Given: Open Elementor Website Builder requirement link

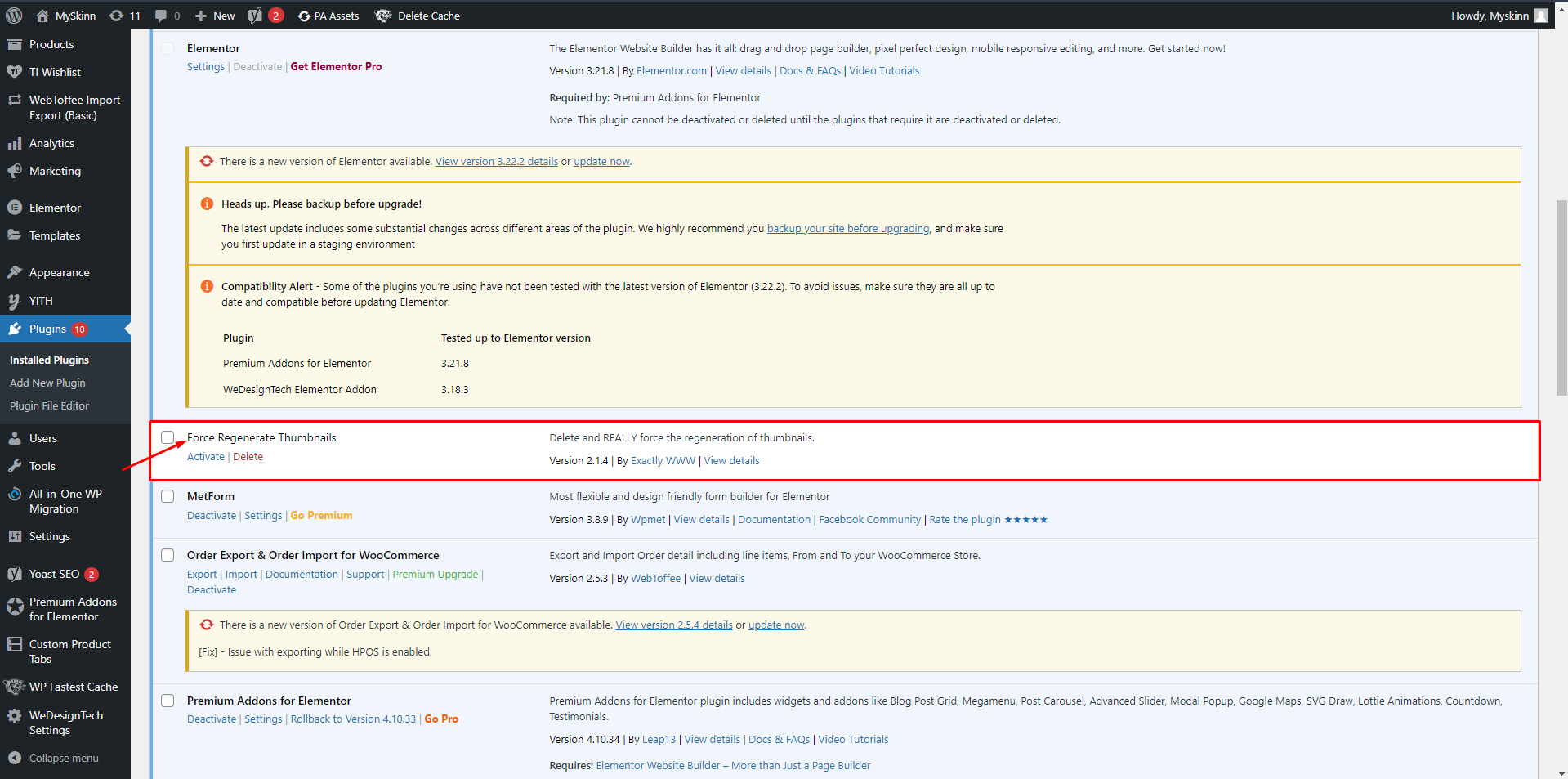Looking at the screenshot, I should (x=733, y=766).
